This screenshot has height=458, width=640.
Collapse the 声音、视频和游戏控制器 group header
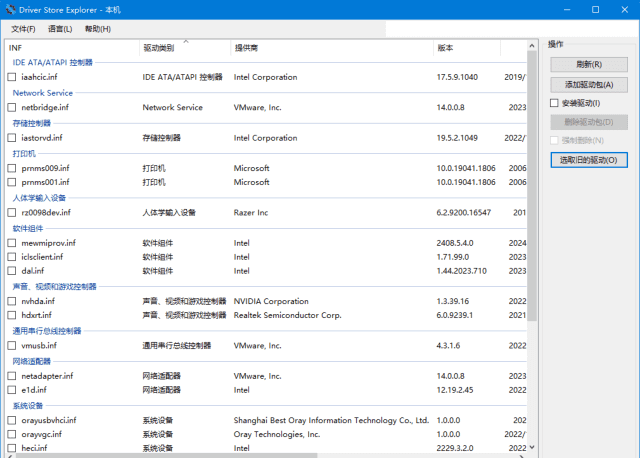(x=54, y=287)
